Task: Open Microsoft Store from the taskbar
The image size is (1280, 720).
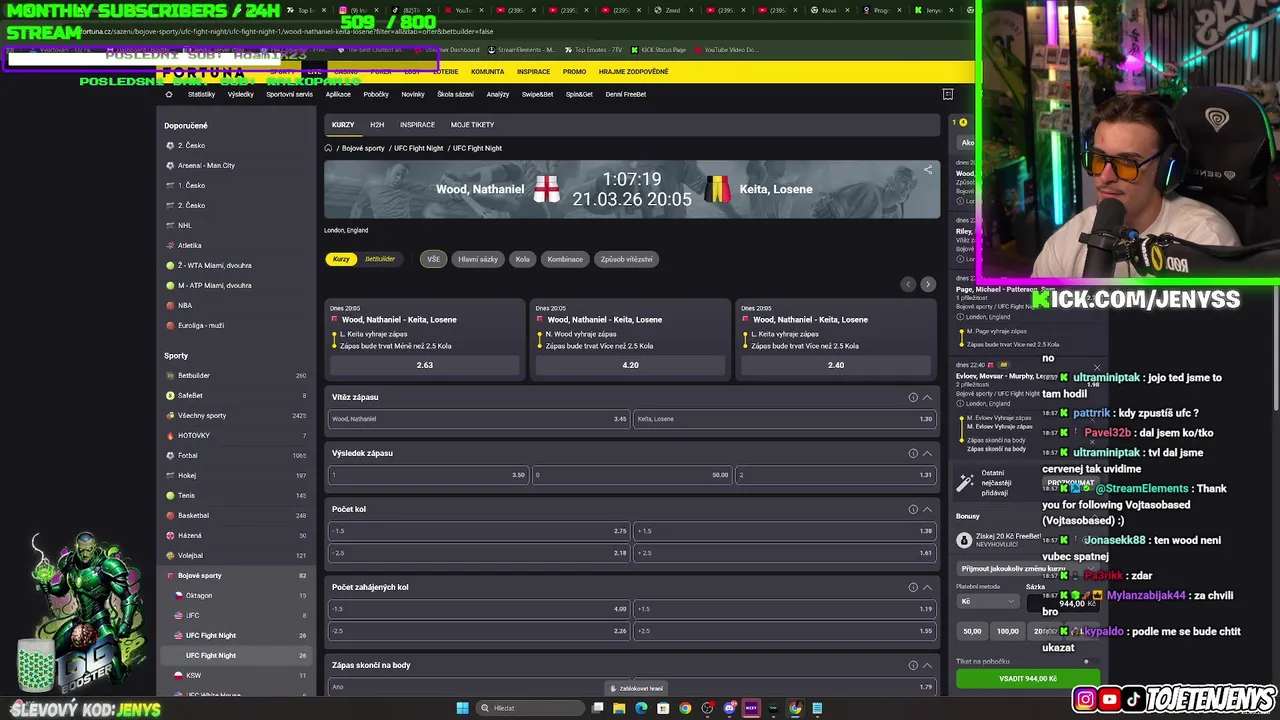Action: pyautogui.click(x=663, y=708)
